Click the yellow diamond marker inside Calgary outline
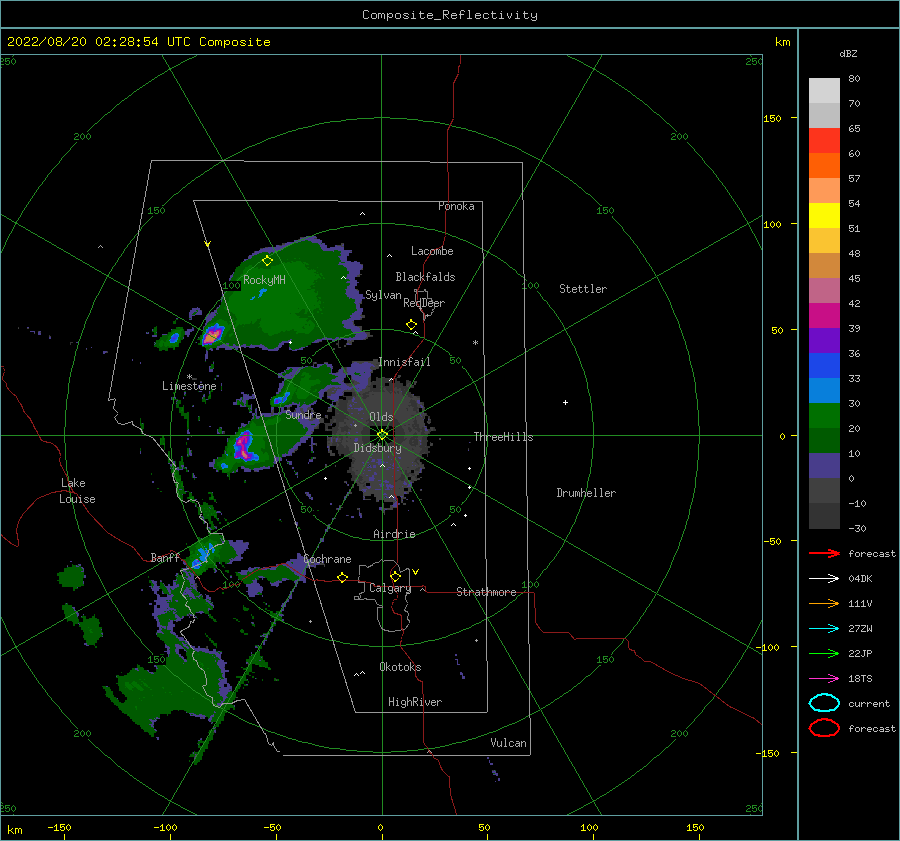The height and width of the screenshot is (841, 900). [395, 576]
